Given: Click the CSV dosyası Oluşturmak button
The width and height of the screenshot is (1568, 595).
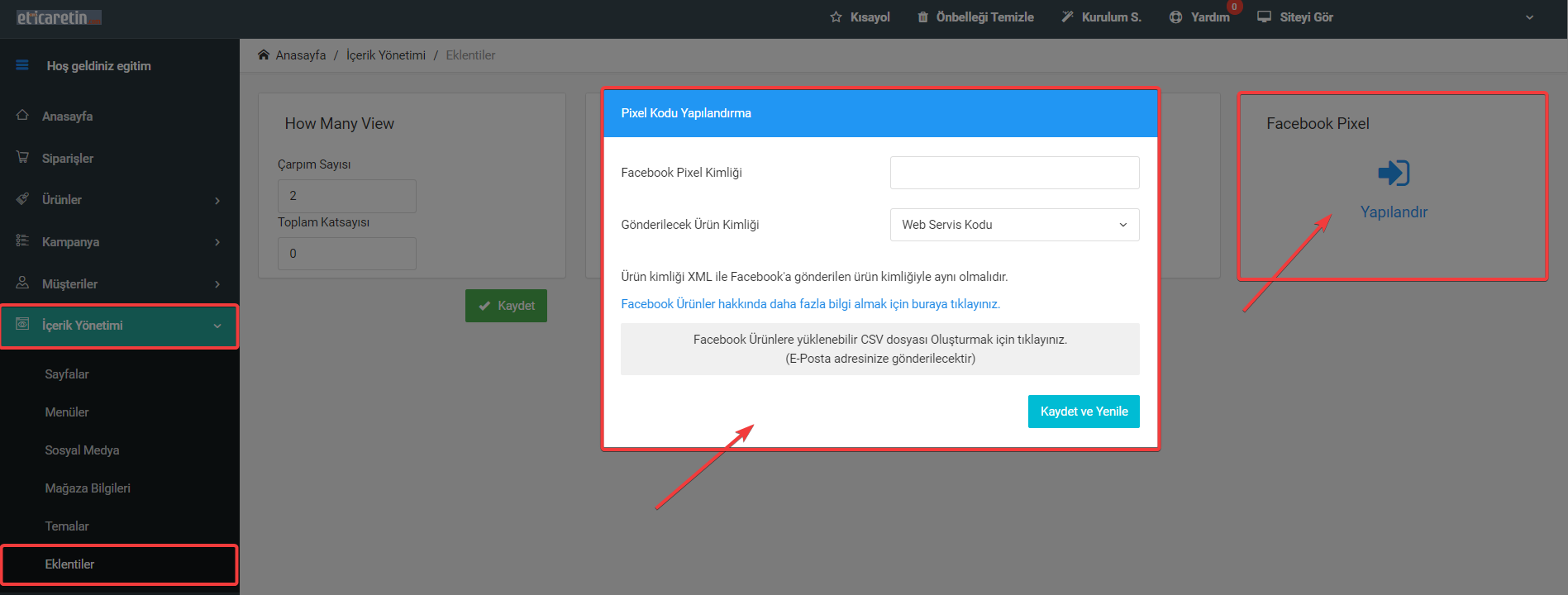Looking at the screenshot, I should (x=879, y=349).
